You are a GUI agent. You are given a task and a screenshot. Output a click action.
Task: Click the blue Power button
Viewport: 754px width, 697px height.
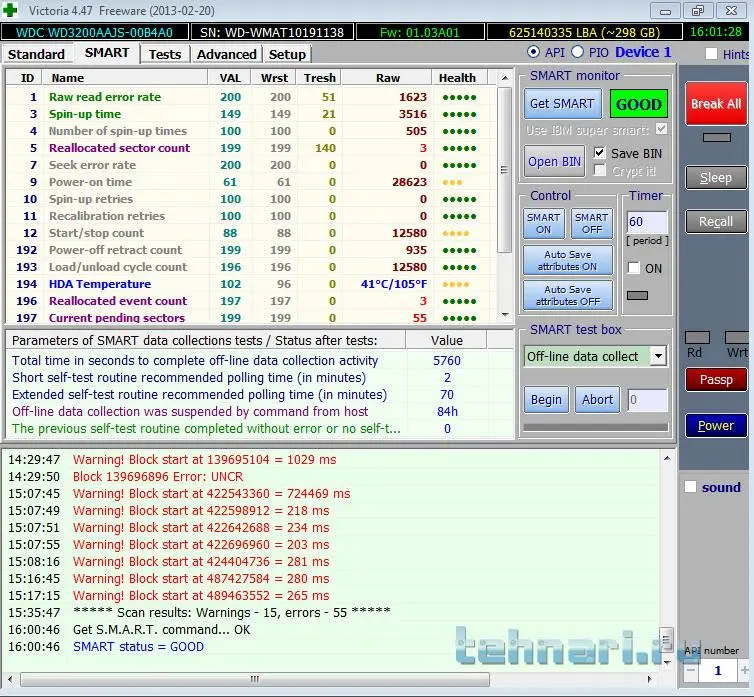point(716,425)
